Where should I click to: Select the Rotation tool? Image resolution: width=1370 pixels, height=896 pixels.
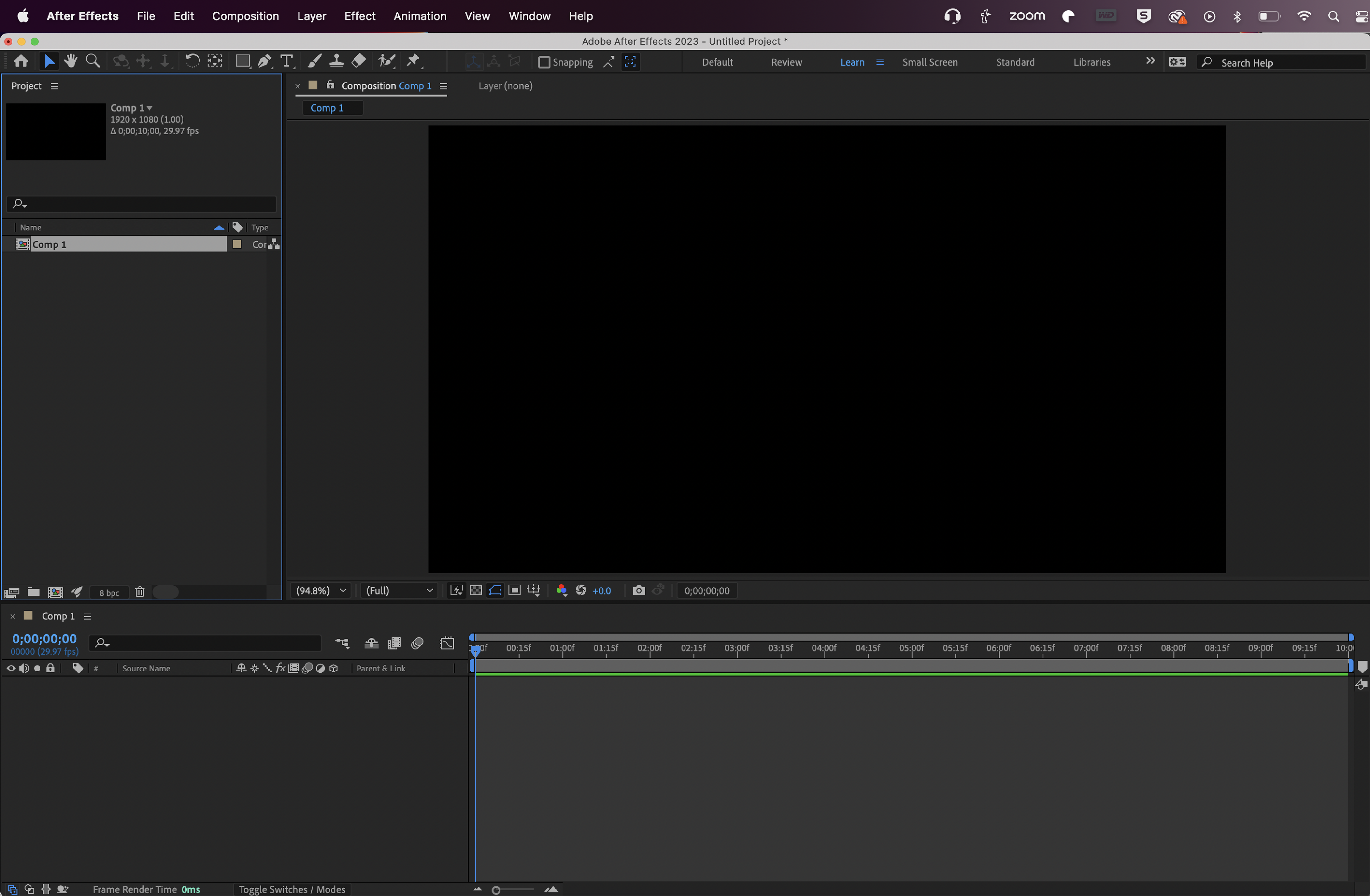pos(192,61)
